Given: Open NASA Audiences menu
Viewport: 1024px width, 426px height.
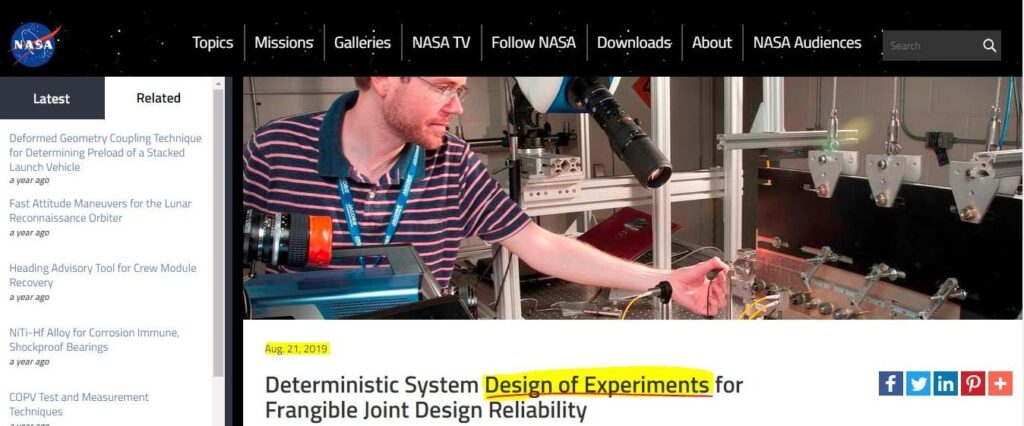Looking at the screenshot, I should tap(807, 43).
